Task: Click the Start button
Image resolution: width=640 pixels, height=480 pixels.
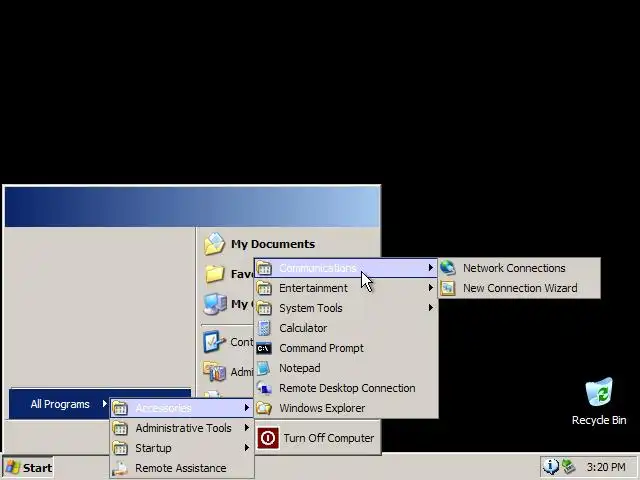Action: click(28, 468)
